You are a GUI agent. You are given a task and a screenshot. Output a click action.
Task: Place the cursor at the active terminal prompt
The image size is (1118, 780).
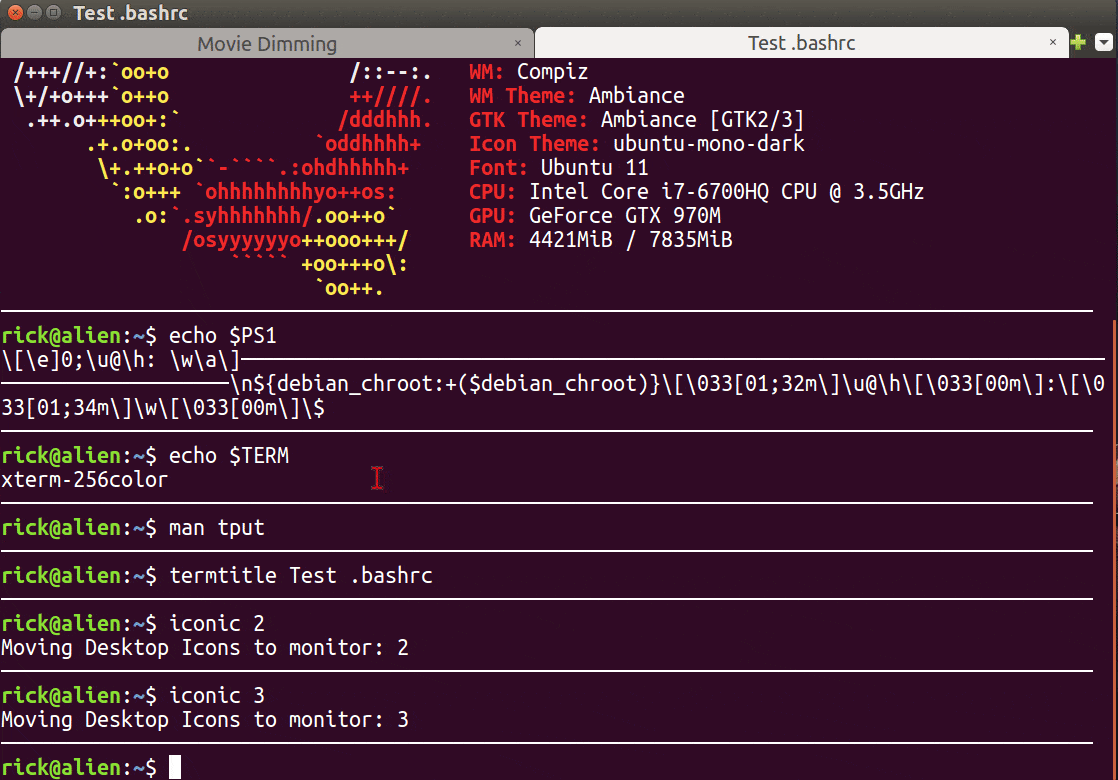click(173, 766)
